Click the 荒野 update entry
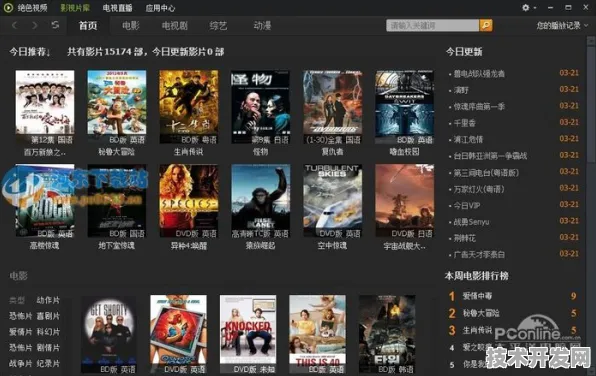 [461, 90]
